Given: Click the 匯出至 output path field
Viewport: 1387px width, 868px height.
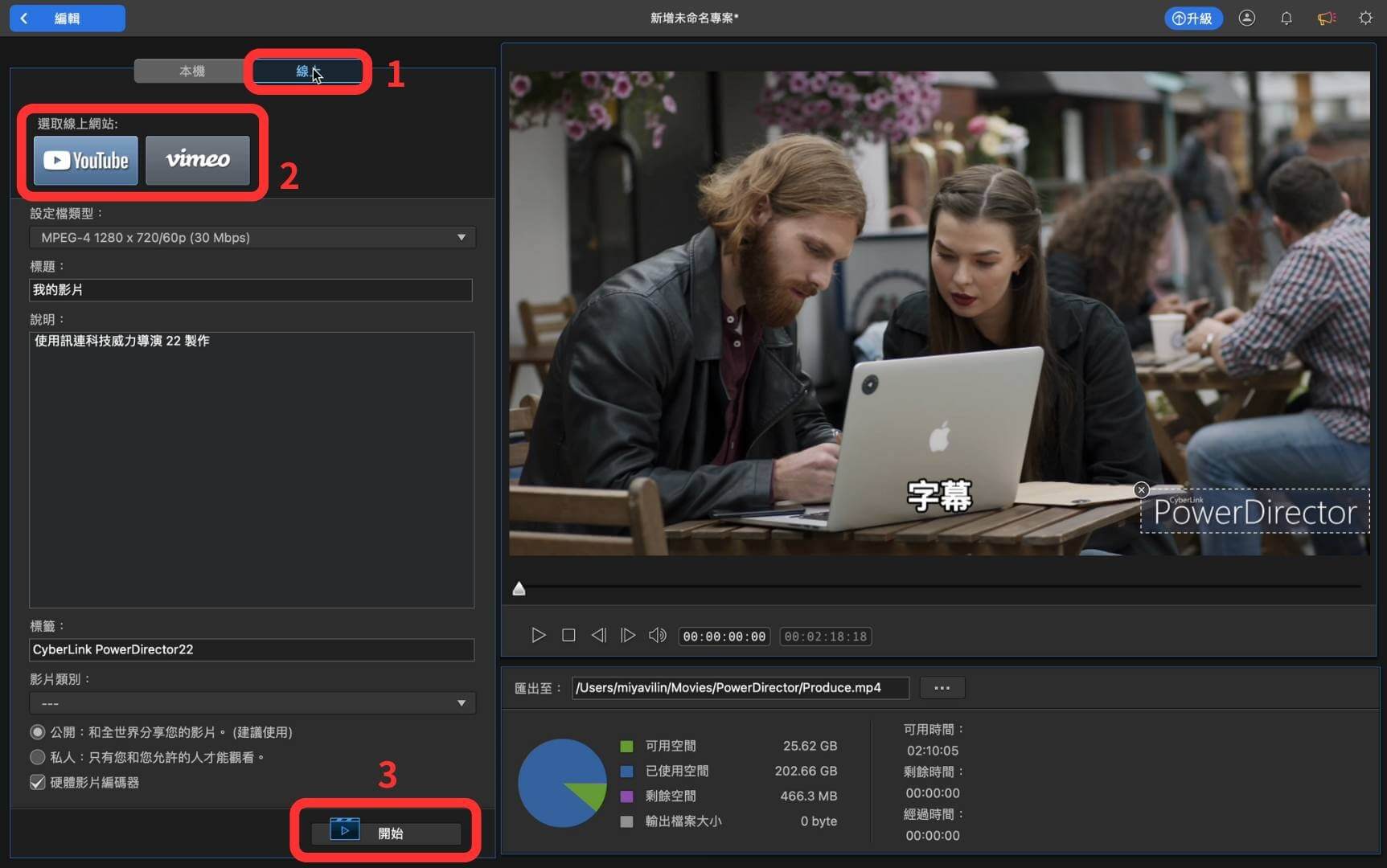Looking at the screenshot, I should (x=741, y=688).
